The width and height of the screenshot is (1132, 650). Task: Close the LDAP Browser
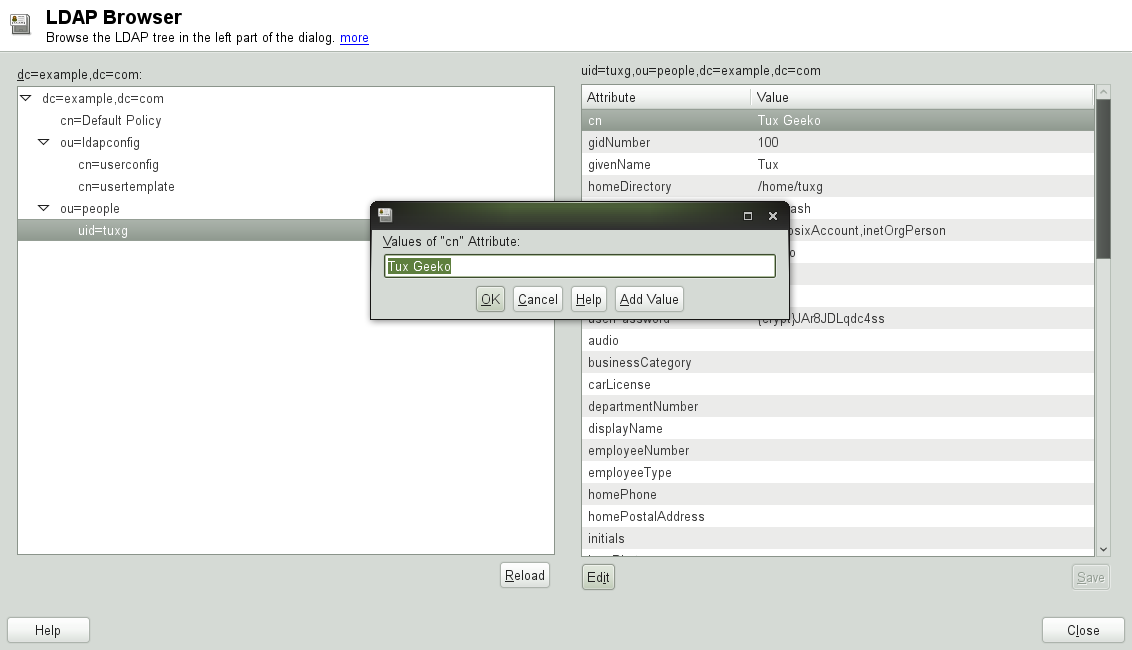click(1083, 630)
